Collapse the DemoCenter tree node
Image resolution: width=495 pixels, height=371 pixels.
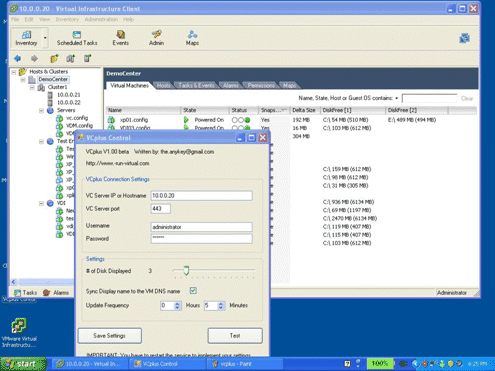[23, 80]
